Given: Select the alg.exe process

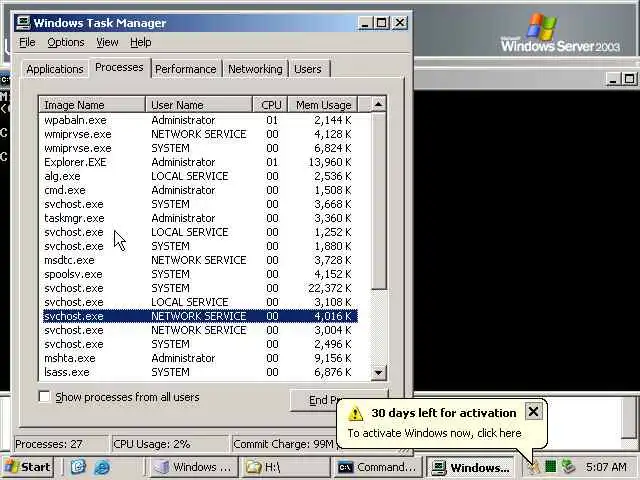Looking at the screenshot, I should pyautogui.click(x=200, y=176).
